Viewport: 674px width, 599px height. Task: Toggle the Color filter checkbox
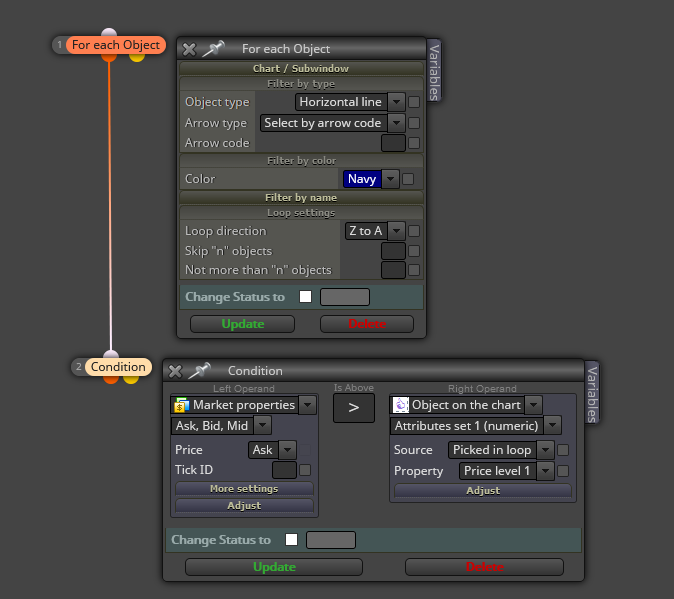pyautogui.click(x=408, y=179)
